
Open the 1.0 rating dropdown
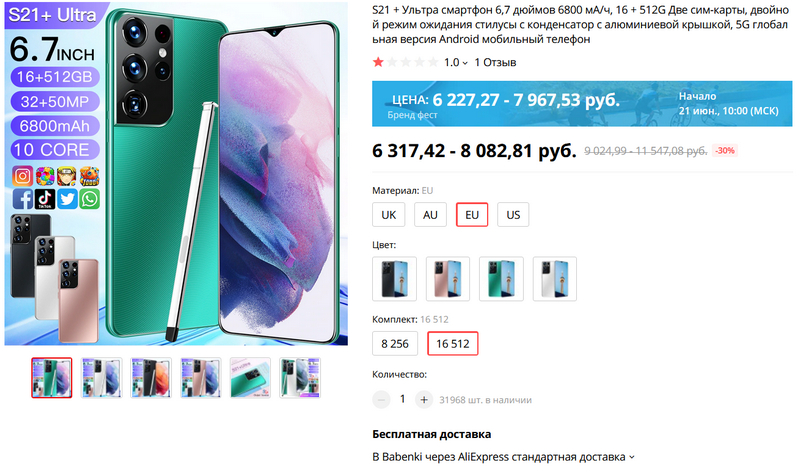click(456, 62)
